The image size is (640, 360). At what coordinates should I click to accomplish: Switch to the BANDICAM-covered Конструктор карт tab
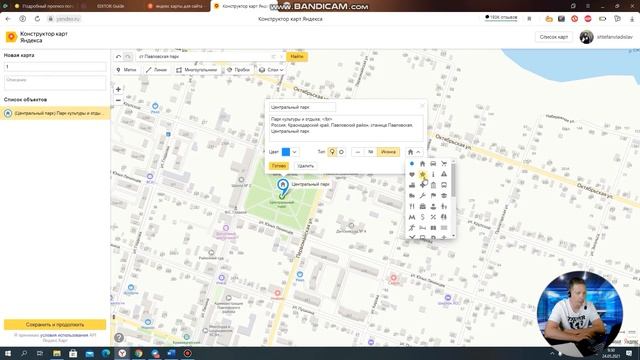245,6
